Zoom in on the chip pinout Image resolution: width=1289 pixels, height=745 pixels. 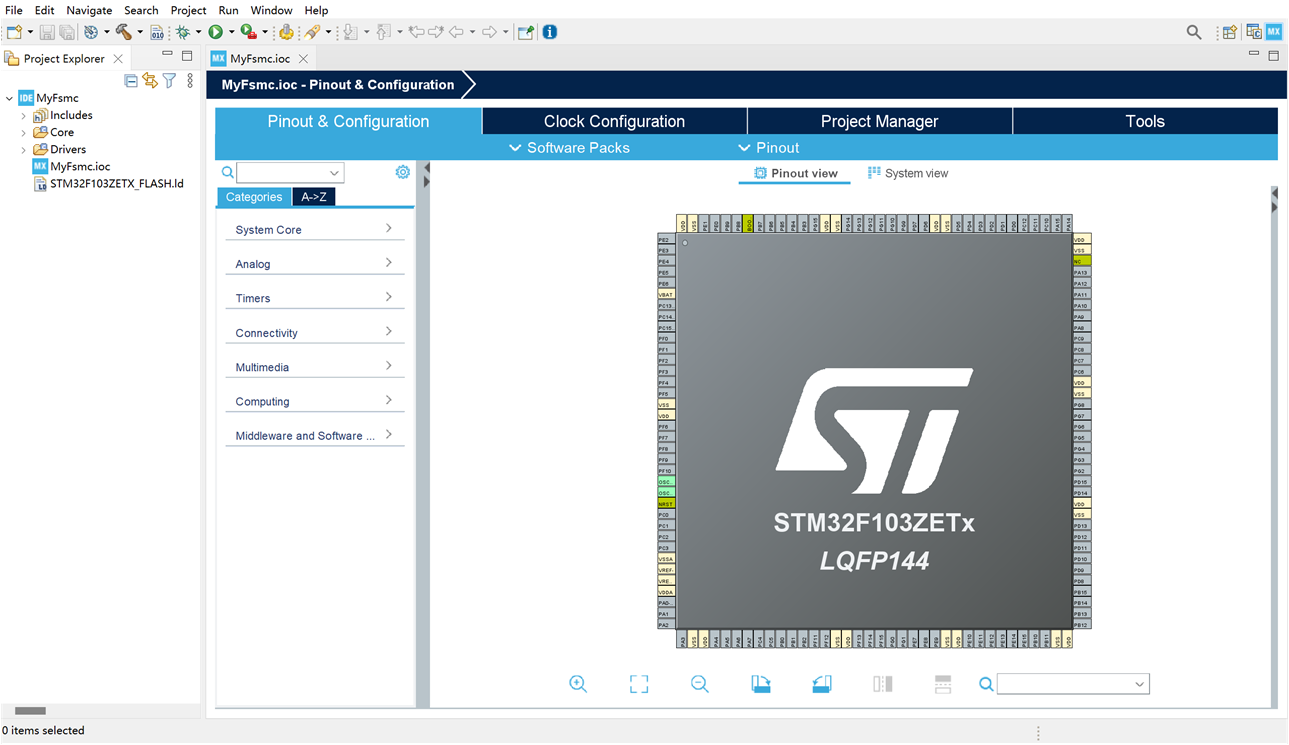point(578,684)
